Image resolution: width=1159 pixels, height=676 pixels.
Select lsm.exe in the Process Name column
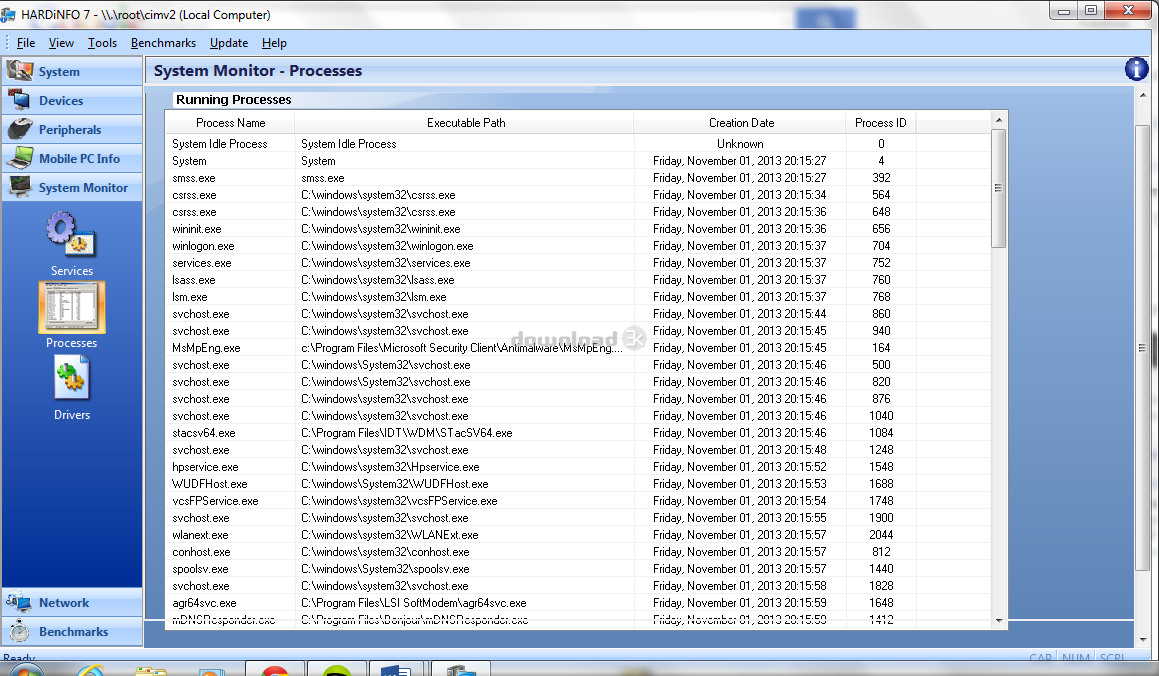(x=190, y=297)
